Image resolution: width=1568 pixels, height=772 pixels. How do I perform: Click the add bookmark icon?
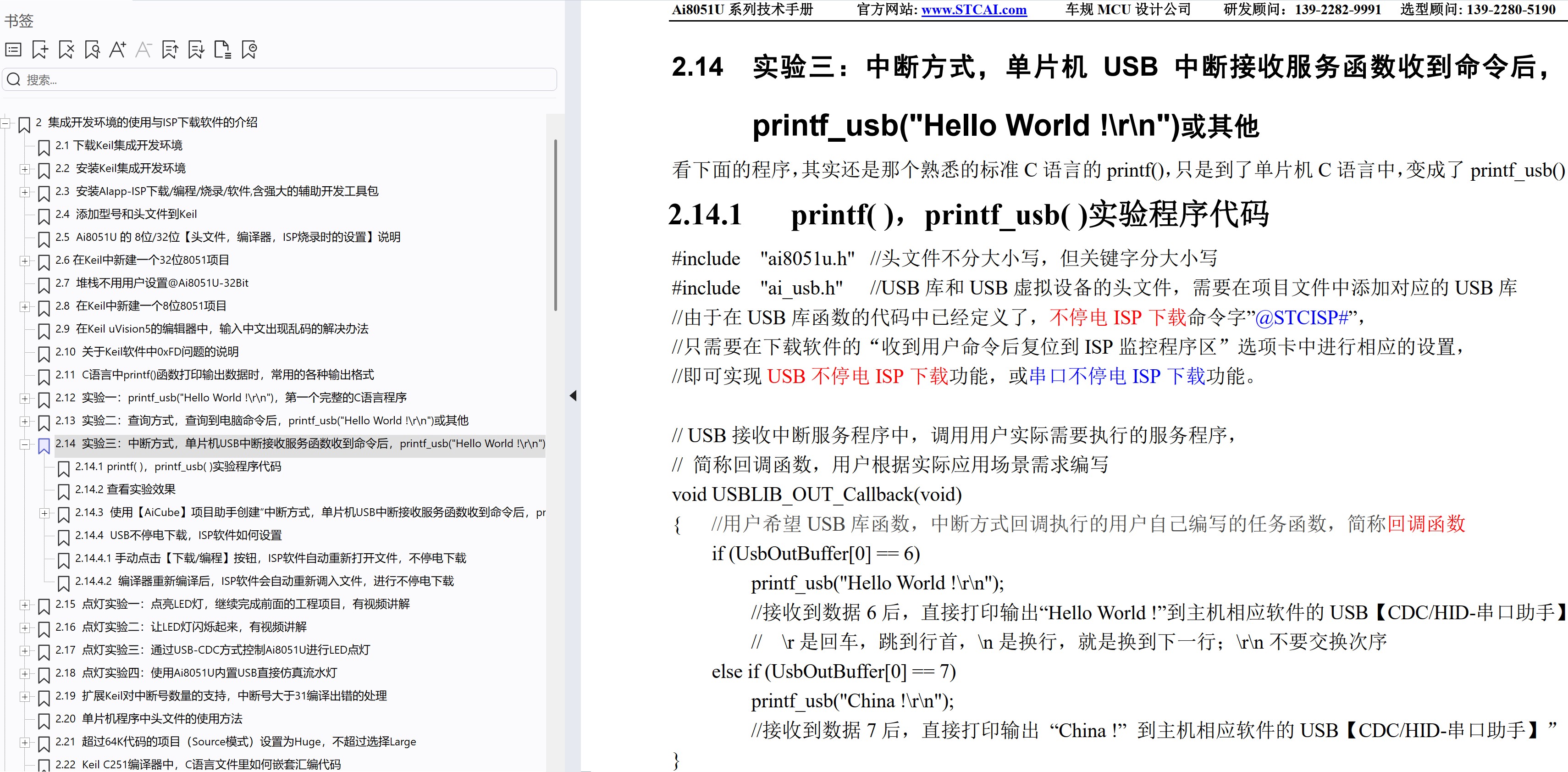40,50
